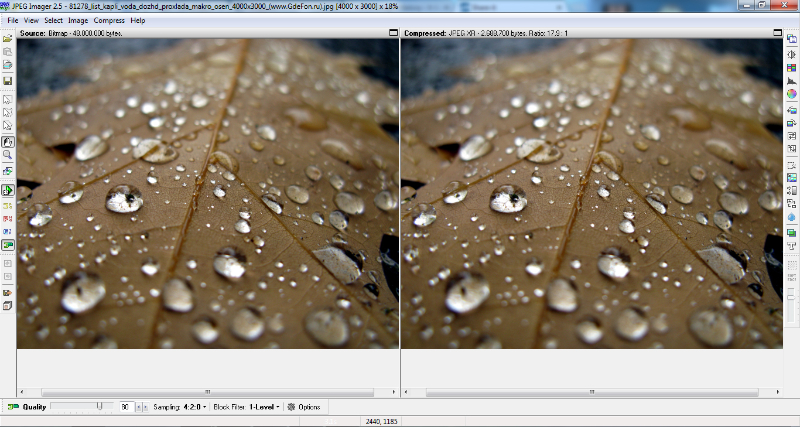Open the File menu
This screenshot has height=427, width=800.
click(x=13, y=20)
